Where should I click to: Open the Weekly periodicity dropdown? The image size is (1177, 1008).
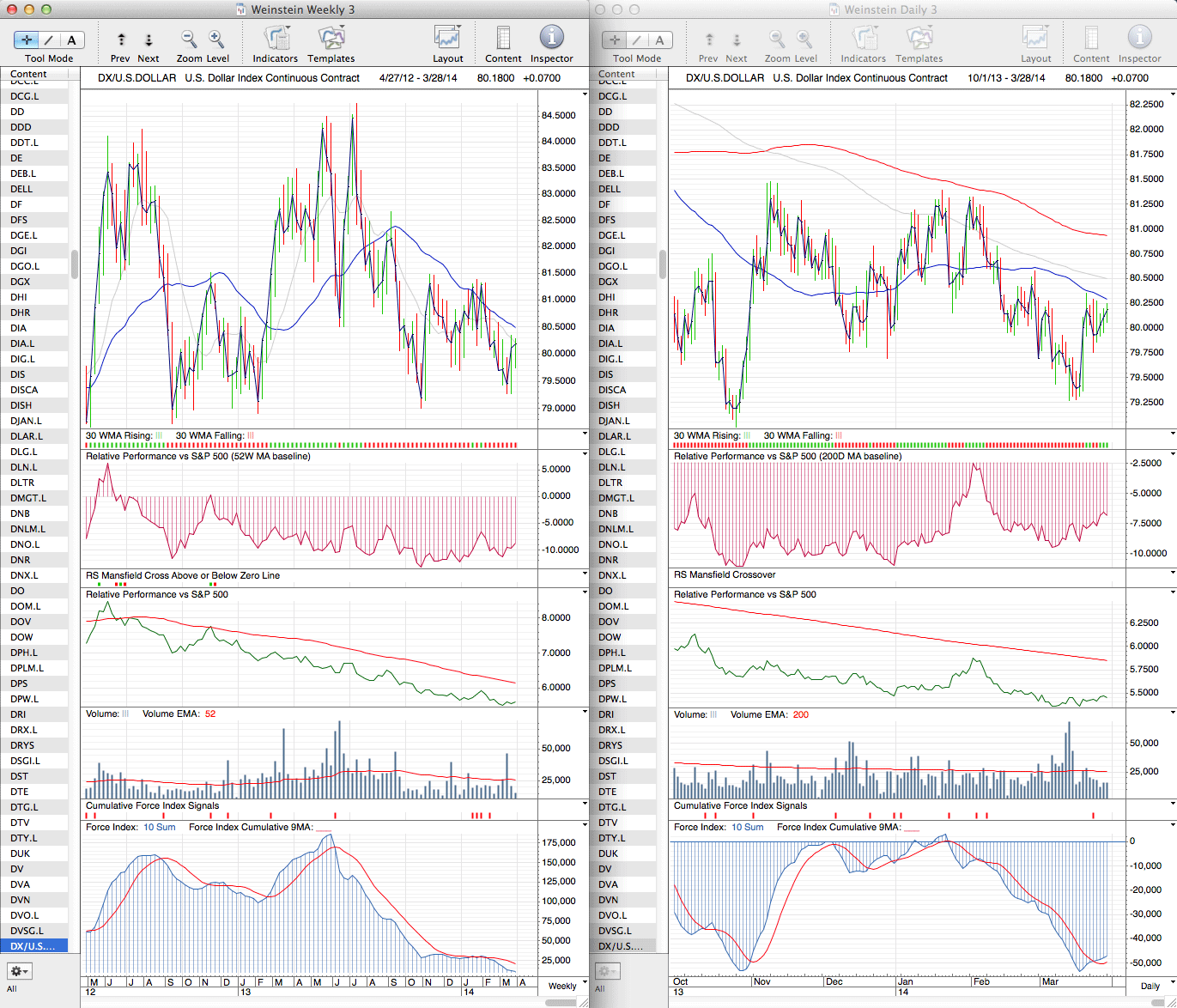[x=567, y=986]
